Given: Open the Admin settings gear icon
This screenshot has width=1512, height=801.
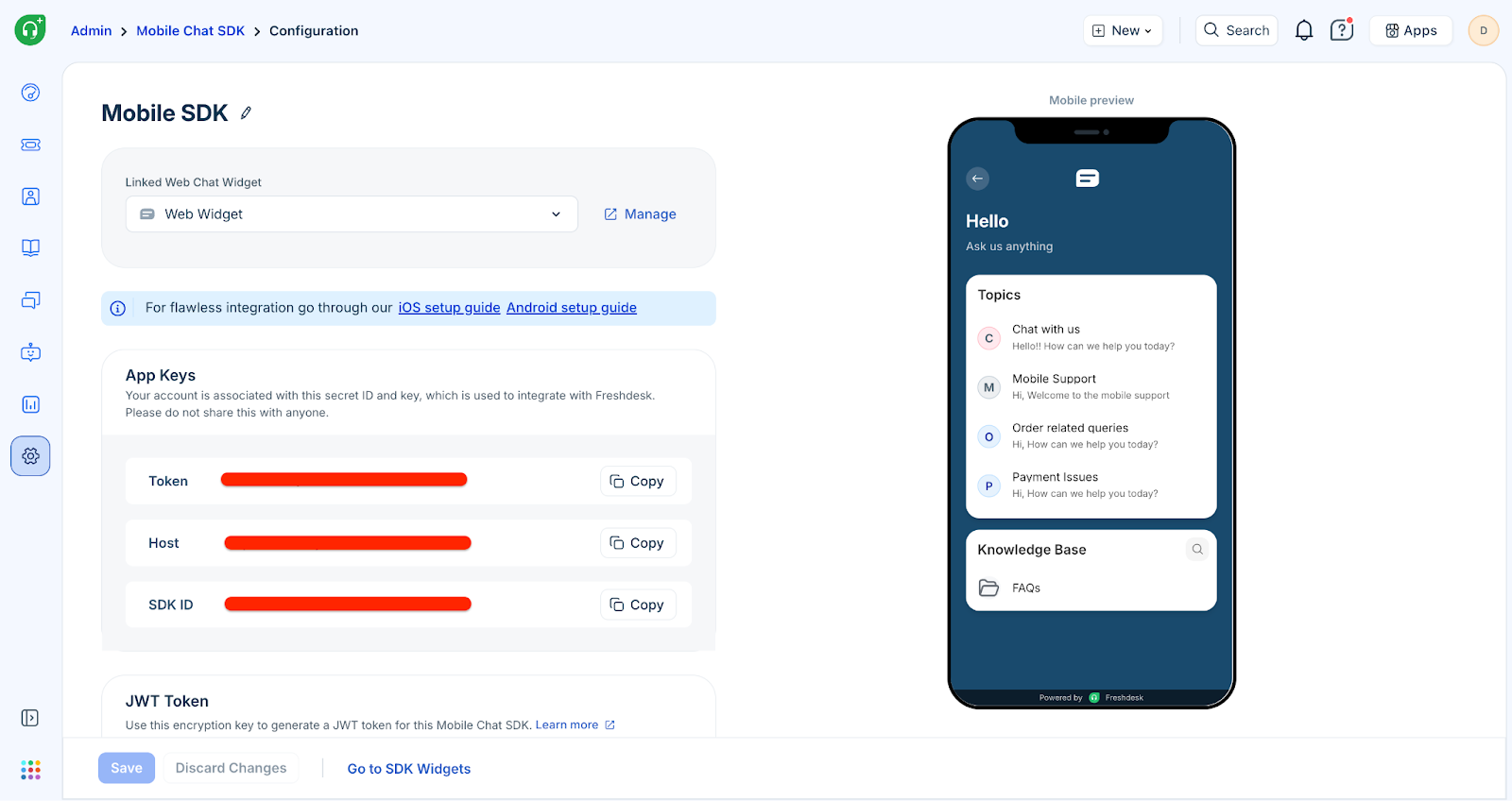Looking at the screenshot, I should point(30,456).
